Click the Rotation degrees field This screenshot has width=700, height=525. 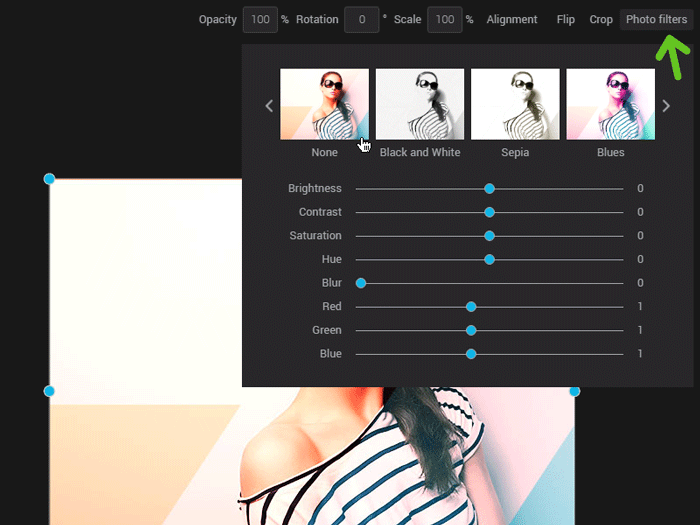pyautogui.click(x=361, y=19)
